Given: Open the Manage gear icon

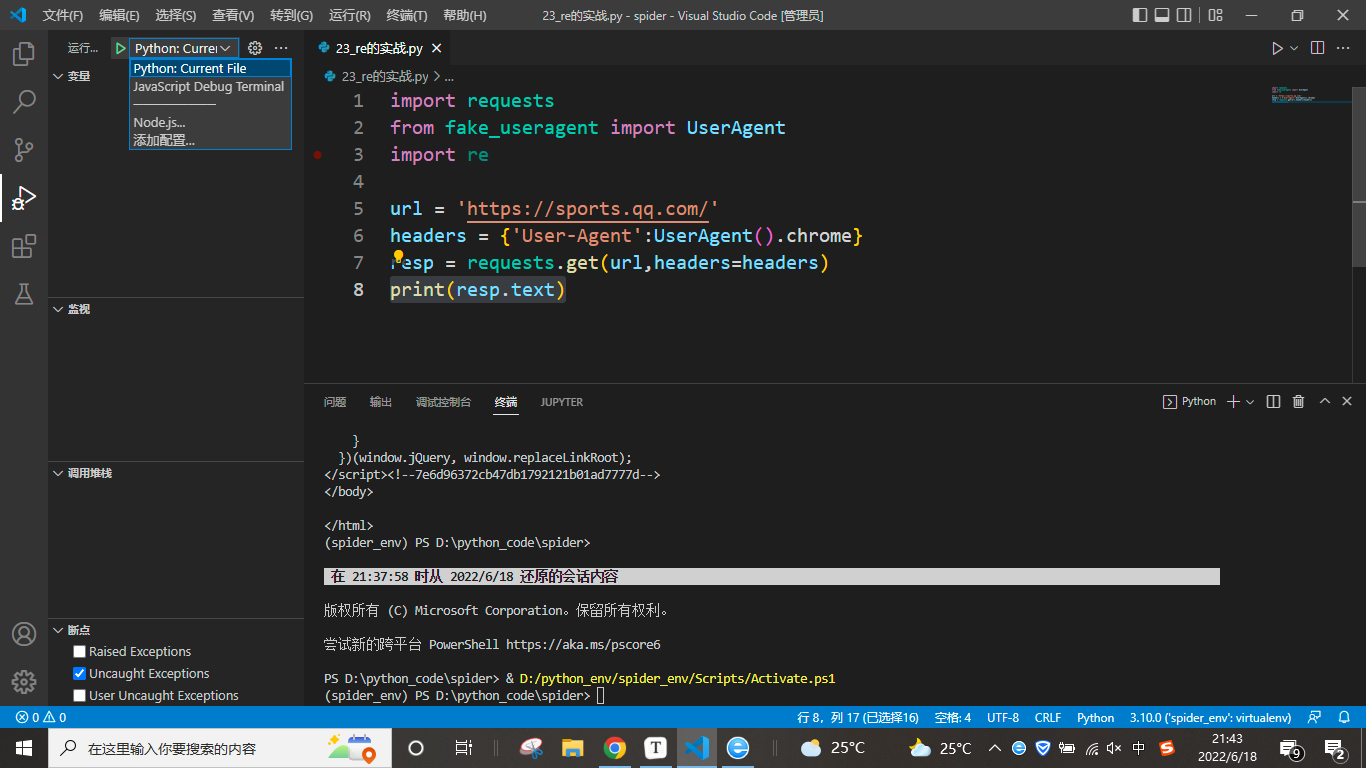Looking at the screenshot, I should [x=24, y=682].
